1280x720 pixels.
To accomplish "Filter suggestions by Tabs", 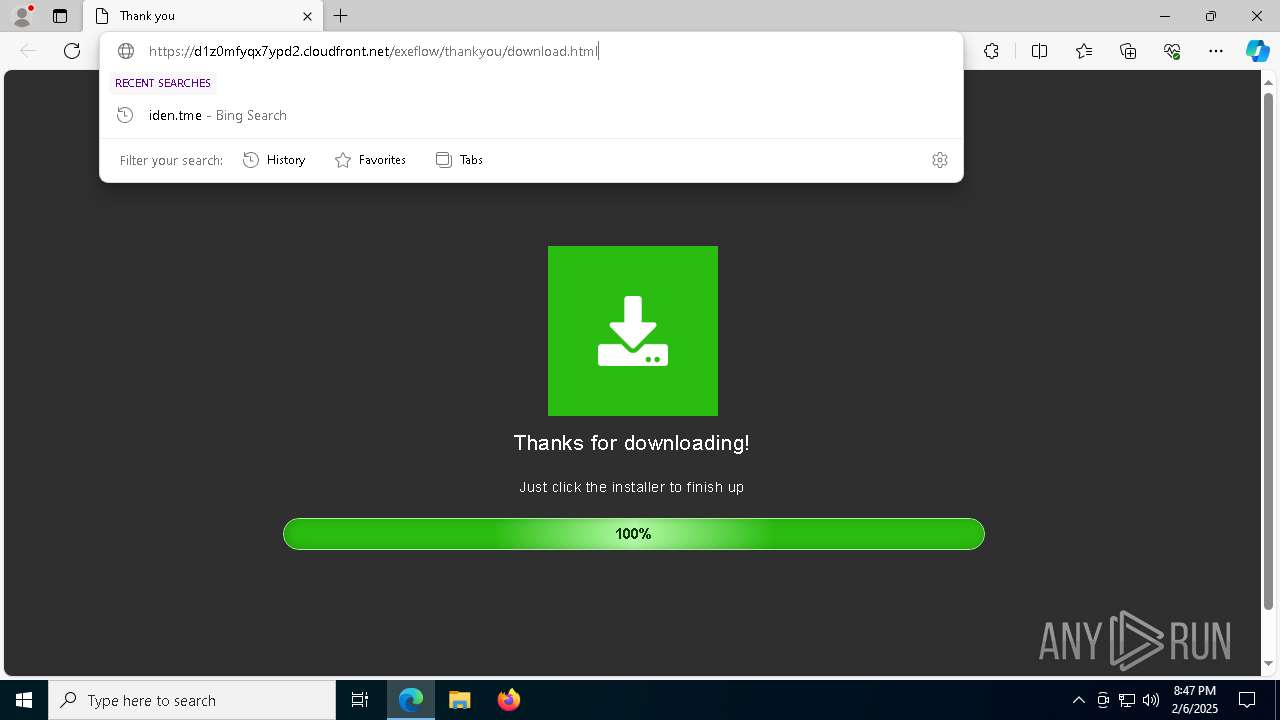I will [x=459, y=160].
